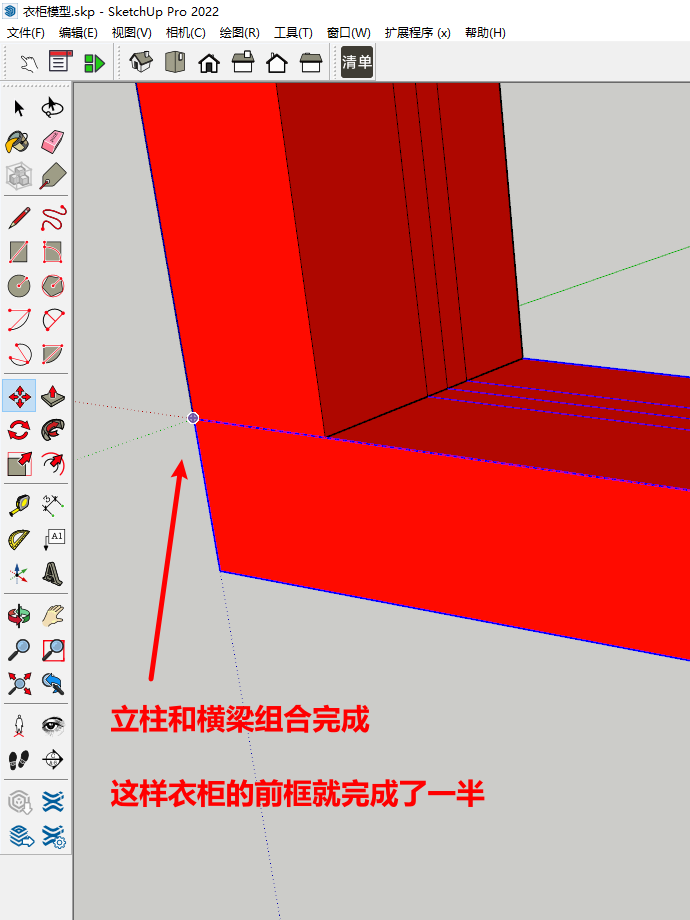Select the Line pencil tool

tap(19, 218)
